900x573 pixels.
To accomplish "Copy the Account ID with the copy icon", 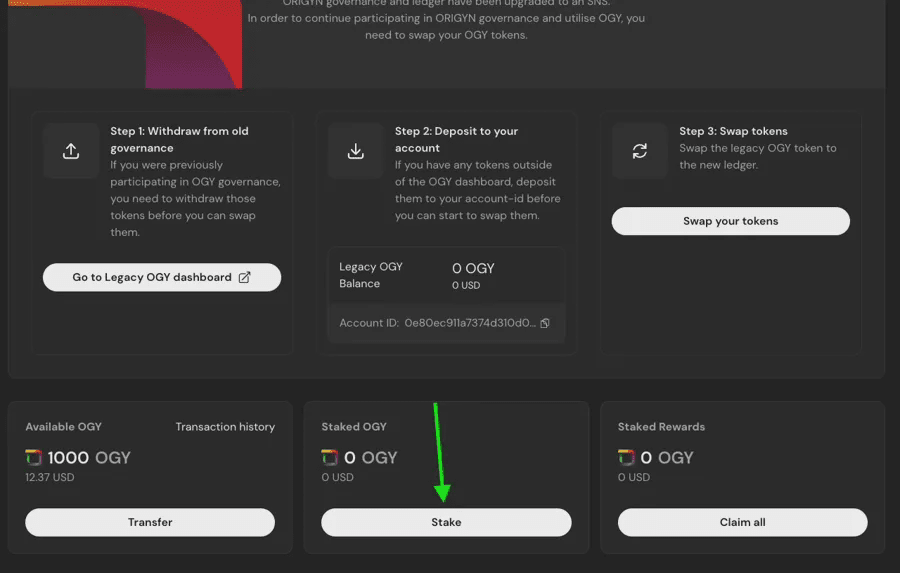I will point(545,323).
